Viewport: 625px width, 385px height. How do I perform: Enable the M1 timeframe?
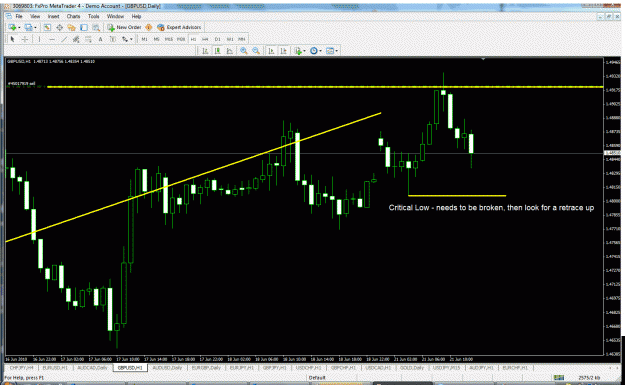pos(144,39)
